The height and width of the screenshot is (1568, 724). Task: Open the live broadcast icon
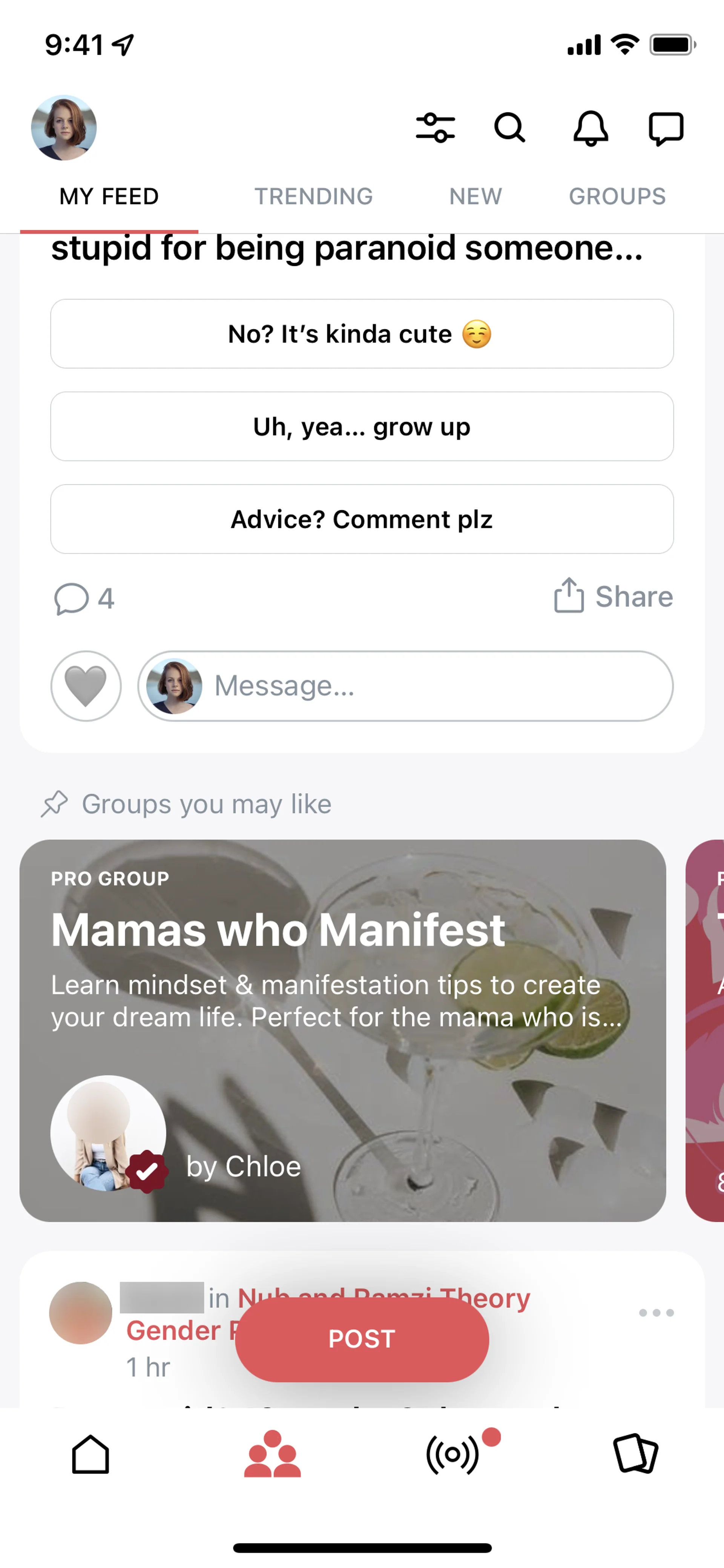click(x=452, y=1455)
